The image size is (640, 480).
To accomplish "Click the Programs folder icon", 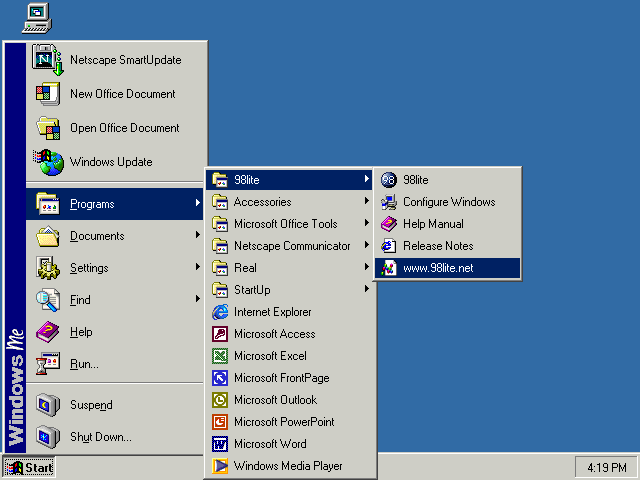I will point(48,204).
